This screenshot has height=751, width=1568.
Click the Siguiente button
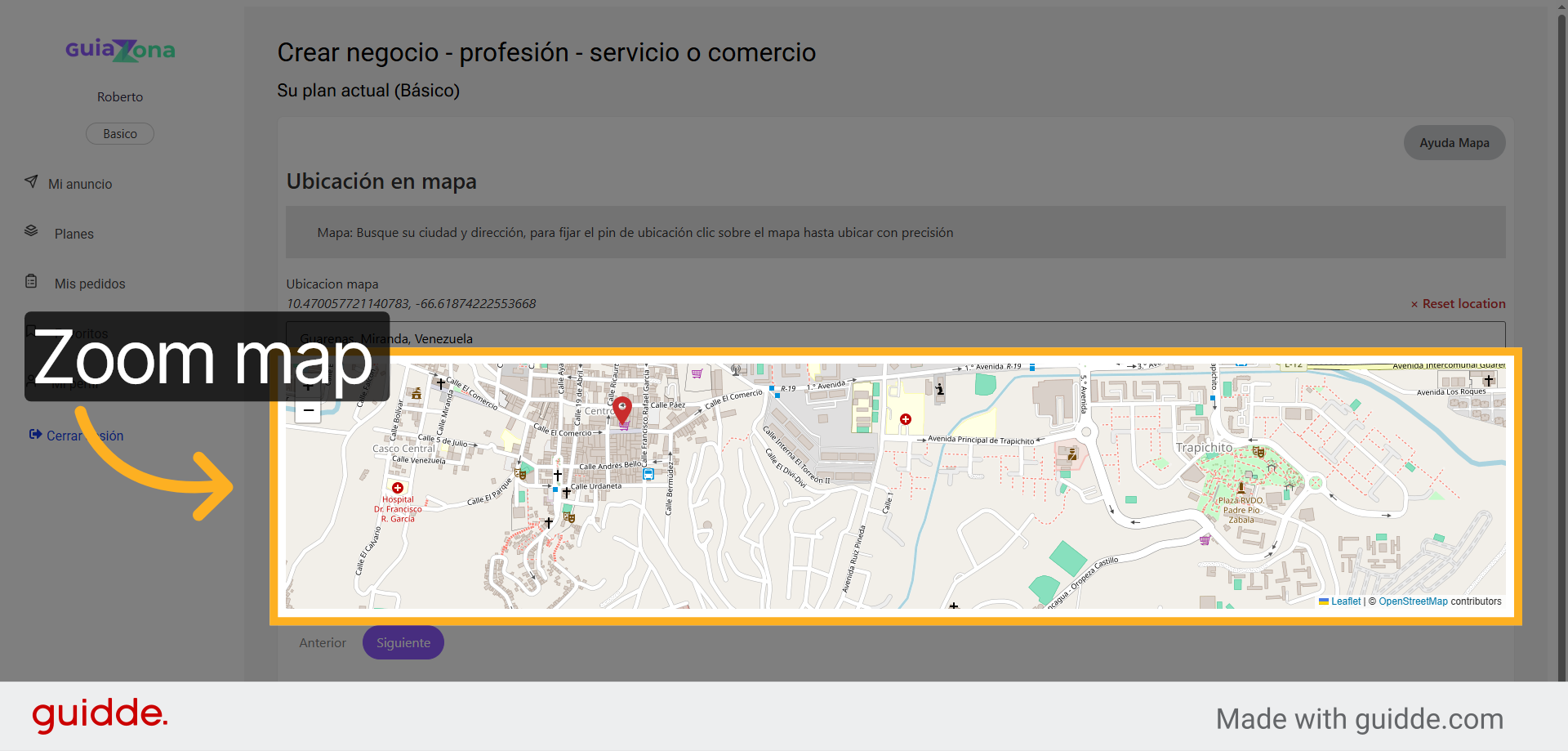pos(403,642)
